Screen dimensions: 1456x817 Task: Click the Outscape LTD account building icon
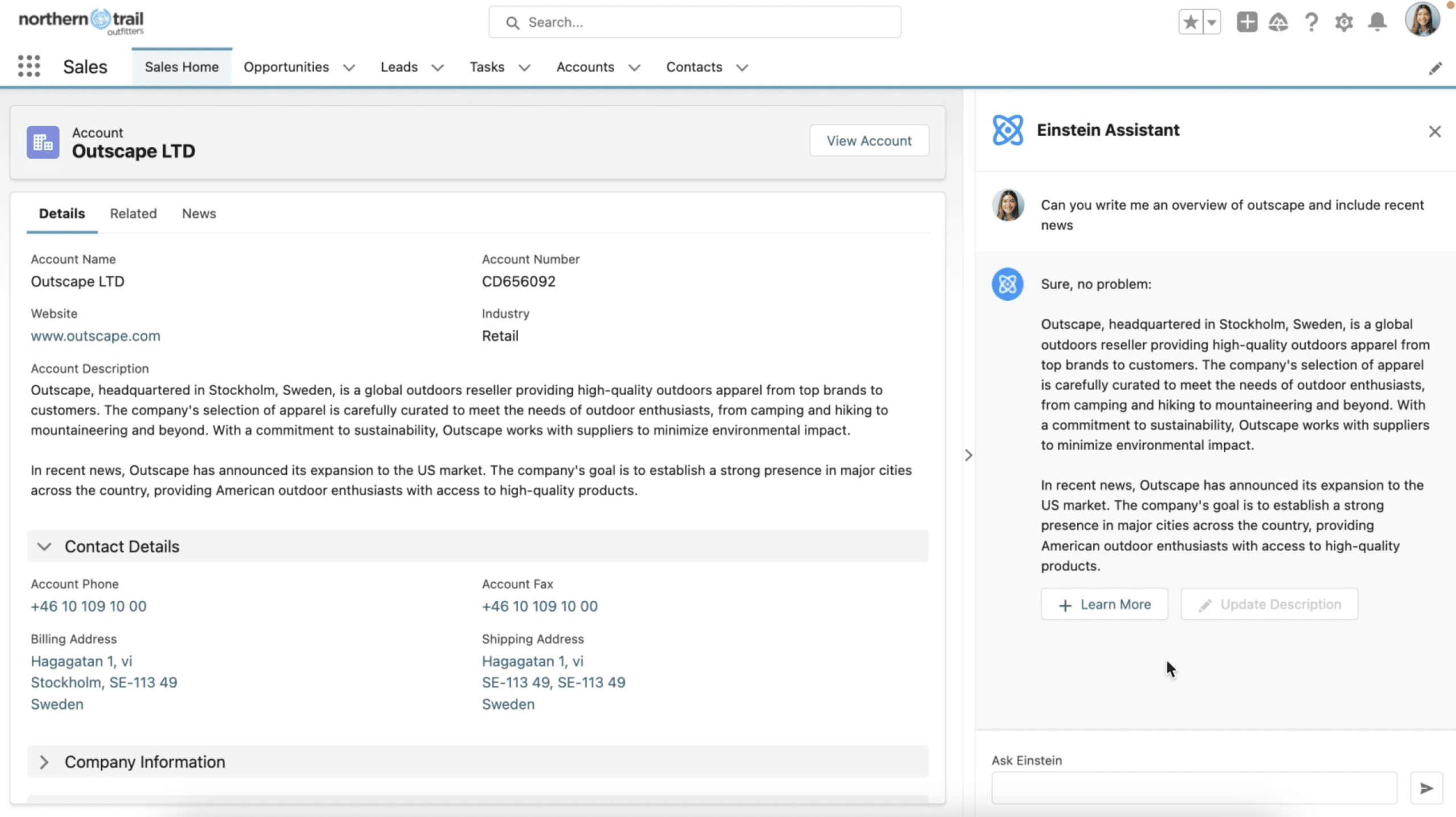pyautogui.click(x=43, y=142)
